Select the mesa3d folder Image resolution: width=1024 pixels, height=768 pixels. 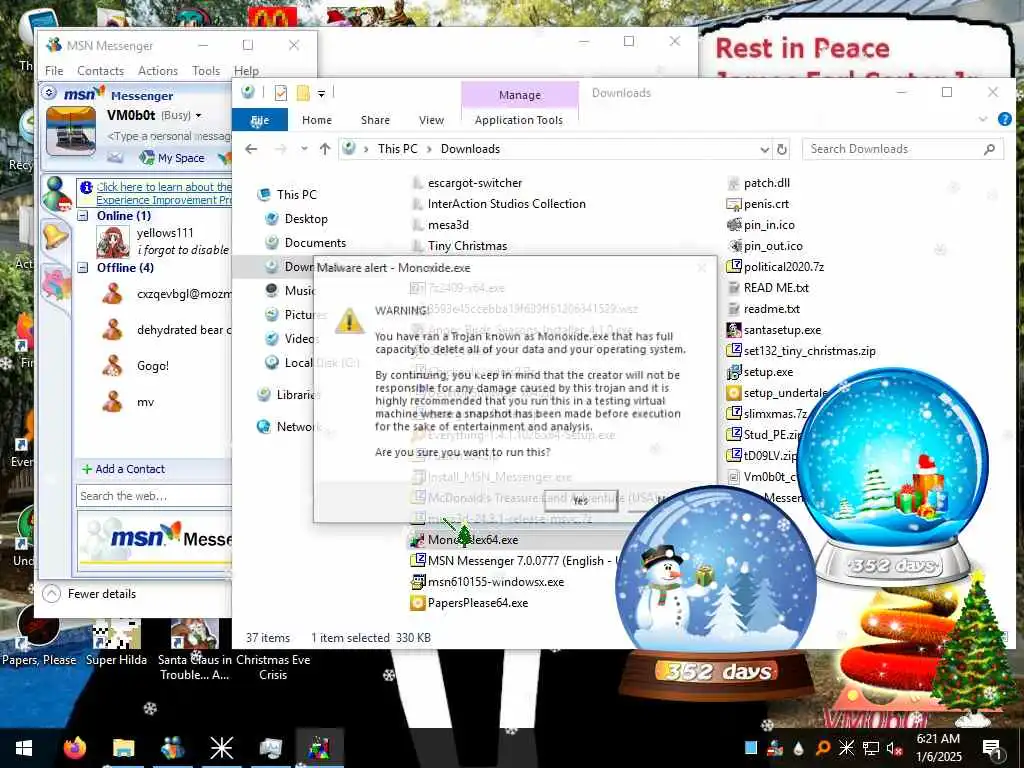448,225
